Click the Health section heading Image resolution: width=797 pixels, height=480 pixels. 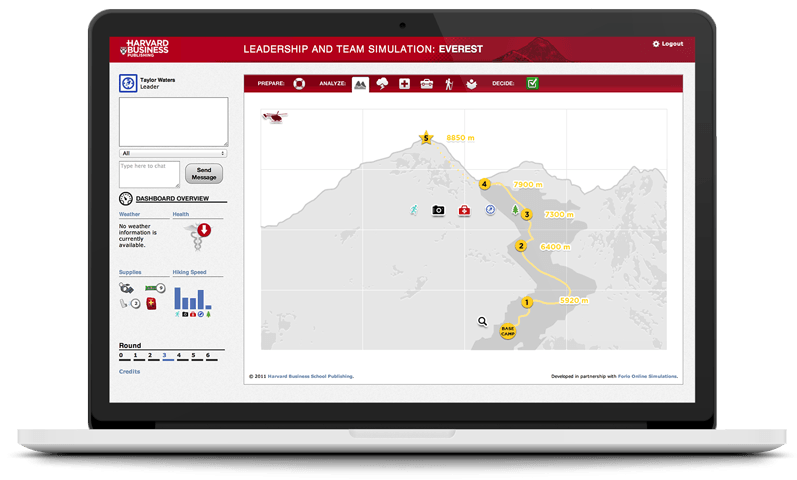pos(180,214)
